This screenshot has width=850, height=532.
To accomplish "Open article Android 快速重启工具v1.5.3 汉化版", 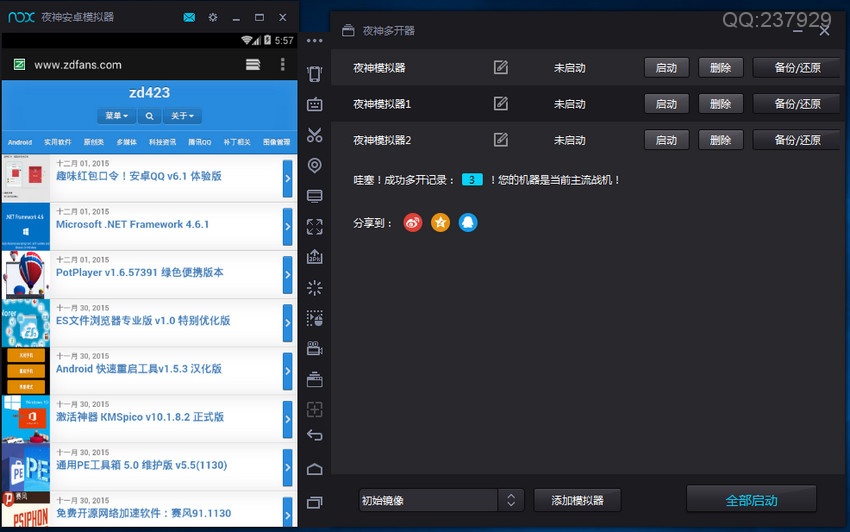I will [139, 369].
